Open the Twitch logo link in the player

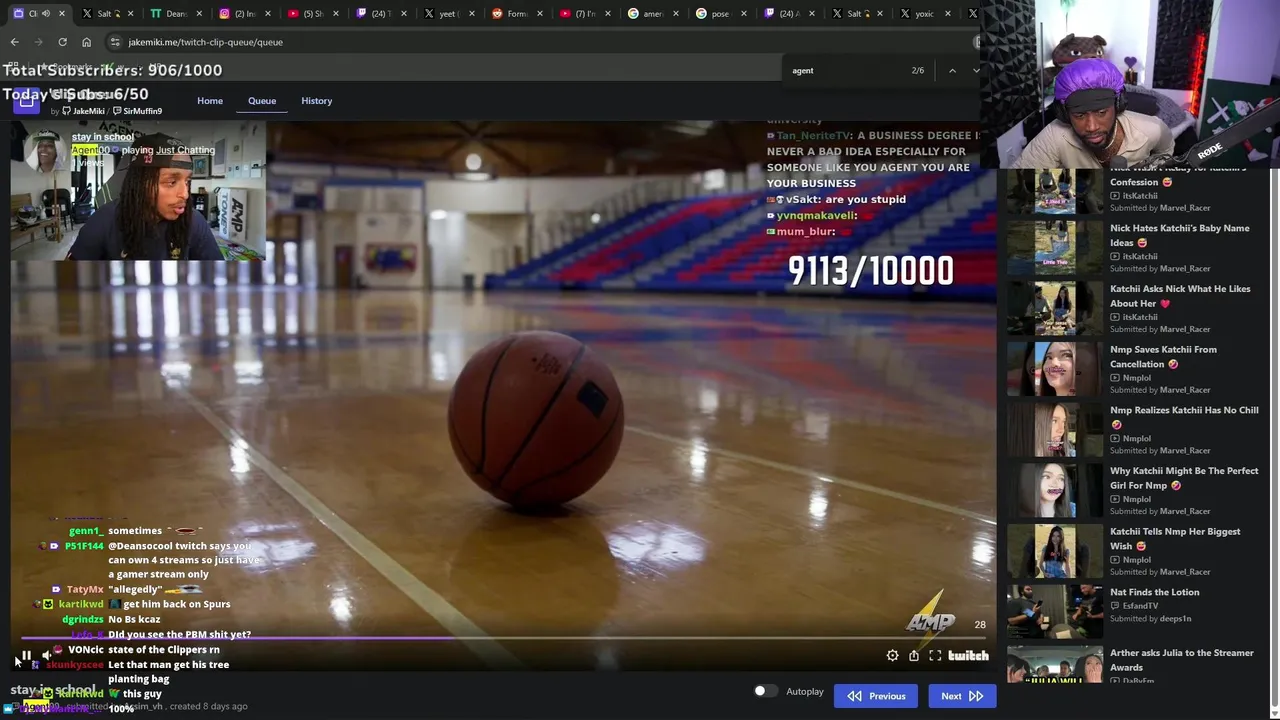968,656
